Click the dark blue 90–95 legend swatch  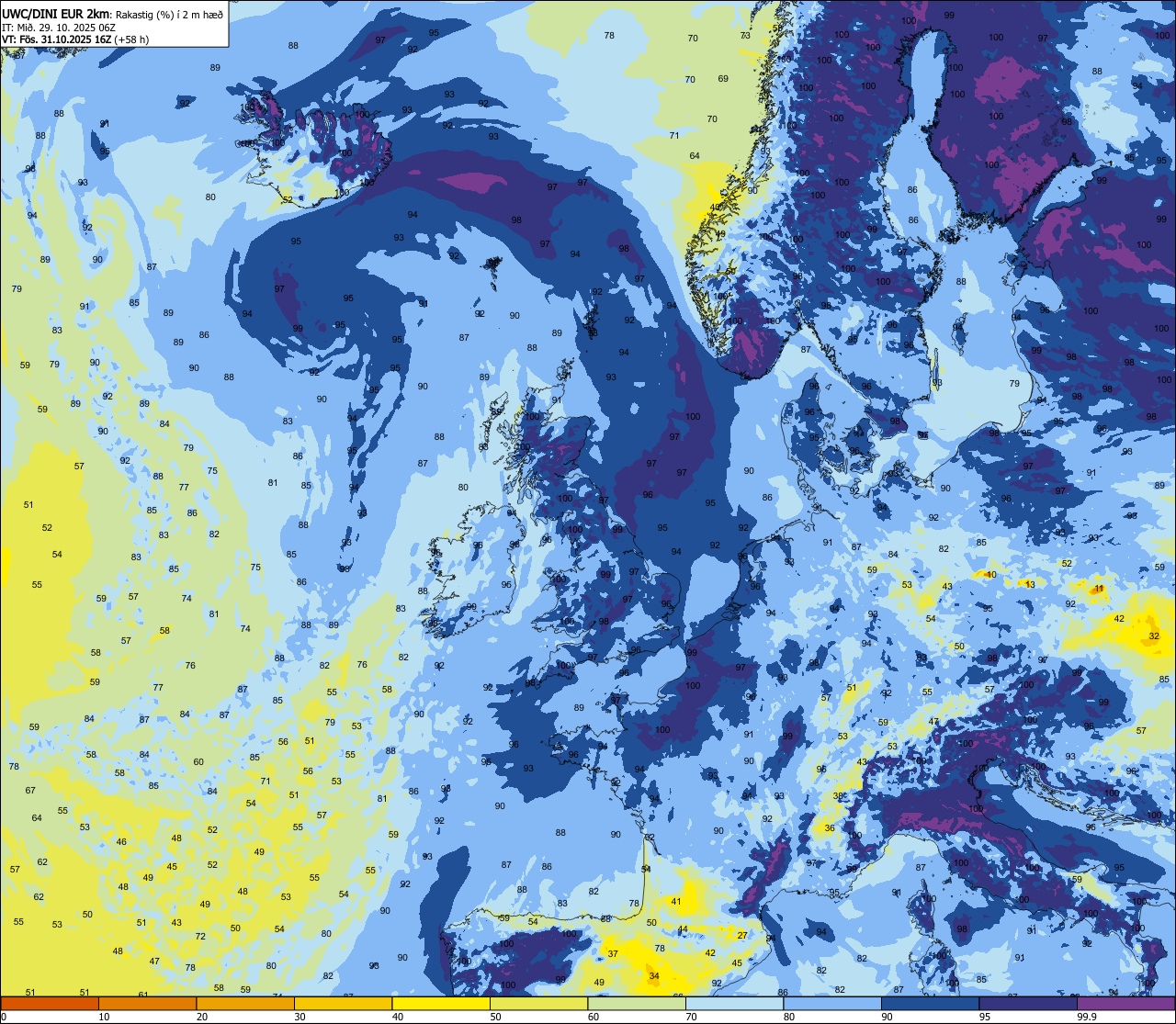930,1003
